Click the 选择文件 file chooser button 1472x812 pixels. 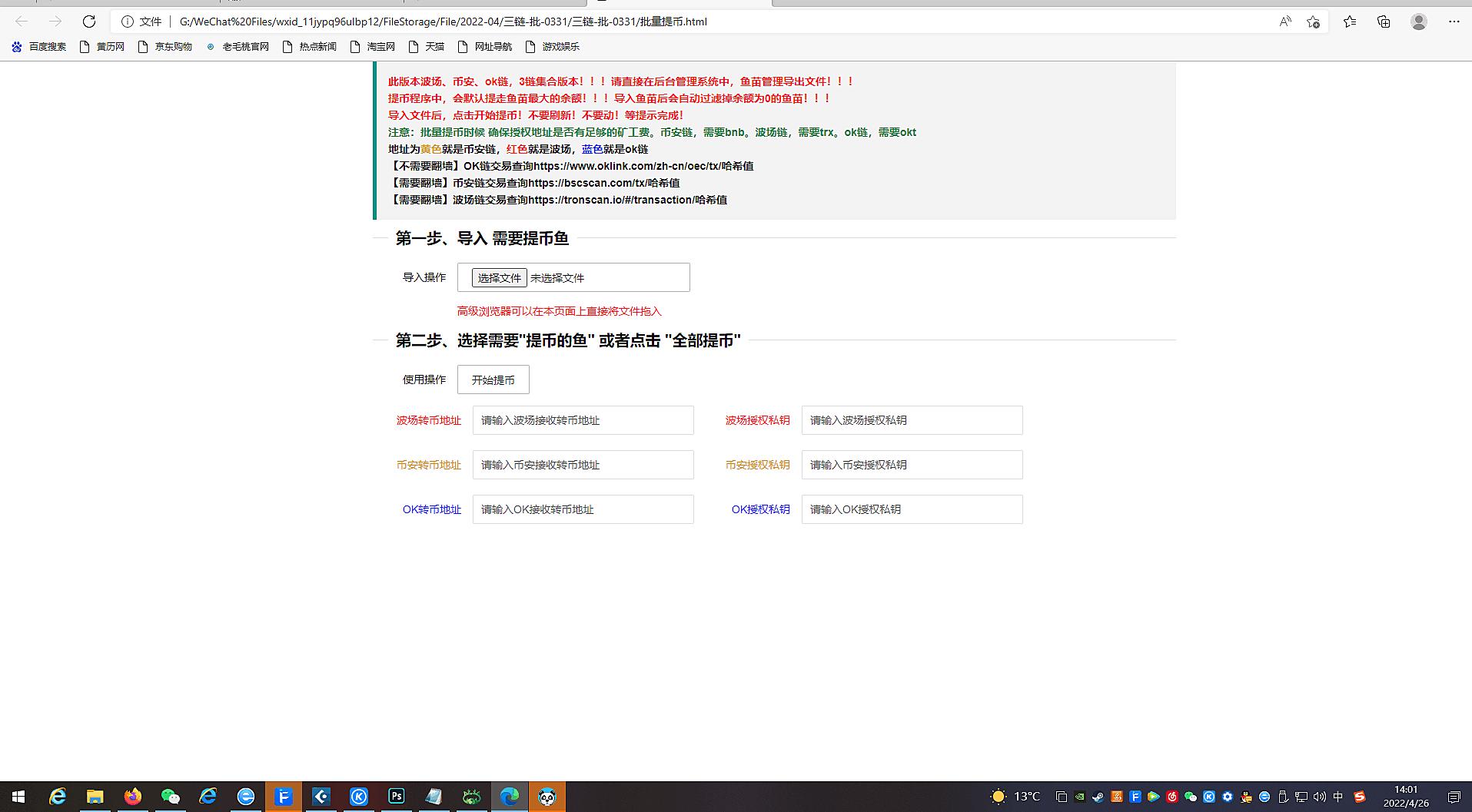[499, 278]
